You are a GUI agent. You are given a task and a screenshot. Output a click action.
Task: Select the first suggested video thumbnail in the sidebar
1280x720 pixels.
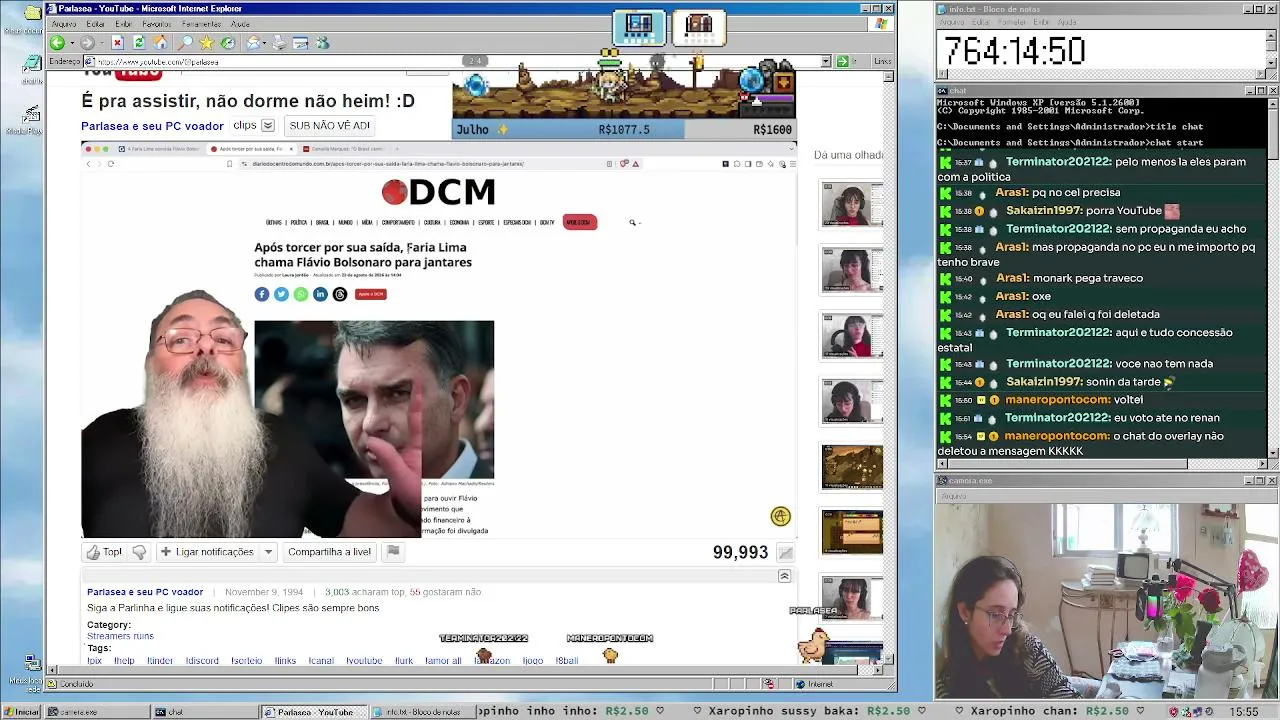[852, 206]
